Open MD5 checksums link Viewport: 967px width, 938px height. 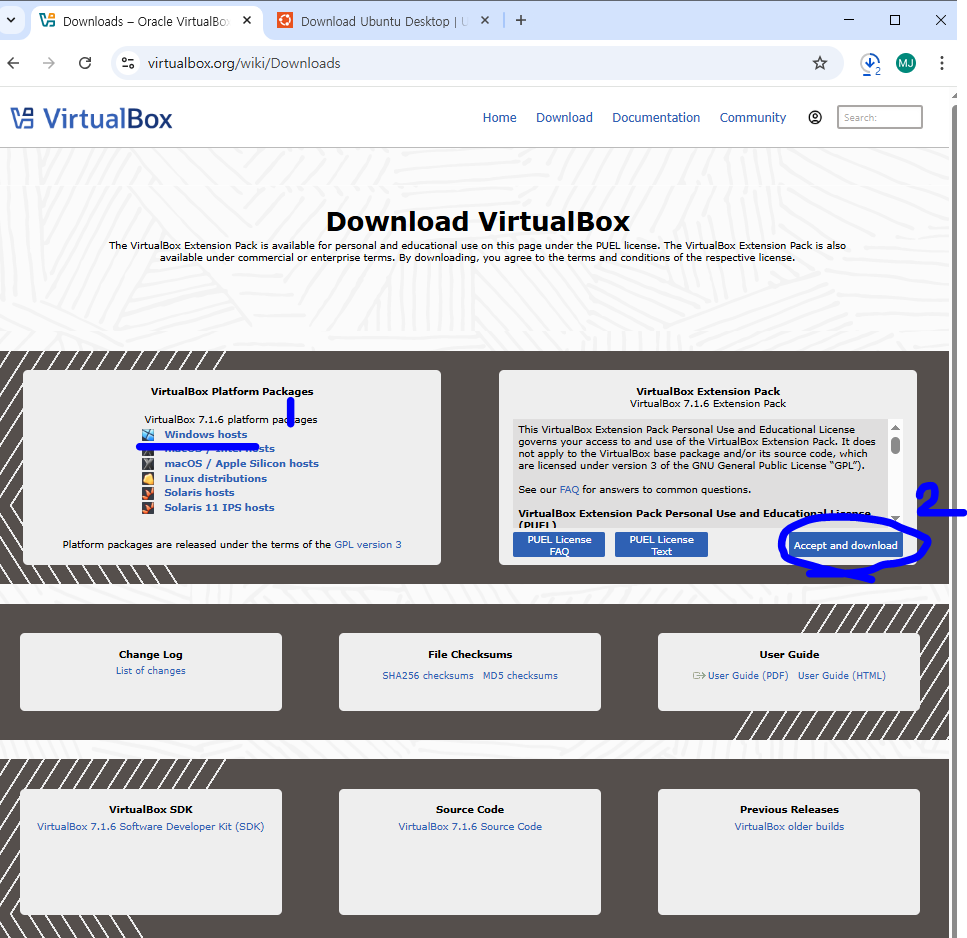(x=520, y=675)
